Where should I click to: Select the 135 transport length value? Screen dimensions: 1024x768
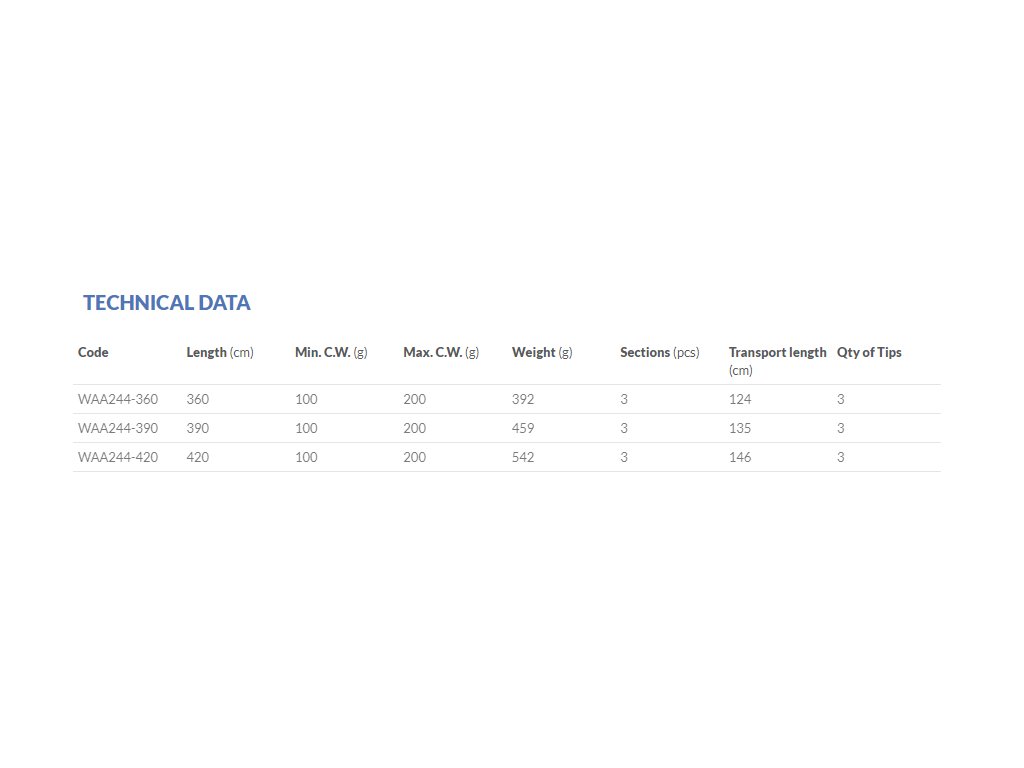tap(740, 428)
